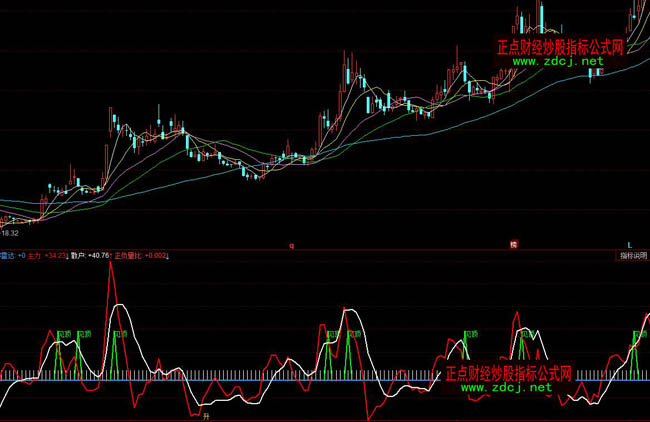
Task: Click the 升 signal marker in the indicator panel
Action: click(206, 414)
